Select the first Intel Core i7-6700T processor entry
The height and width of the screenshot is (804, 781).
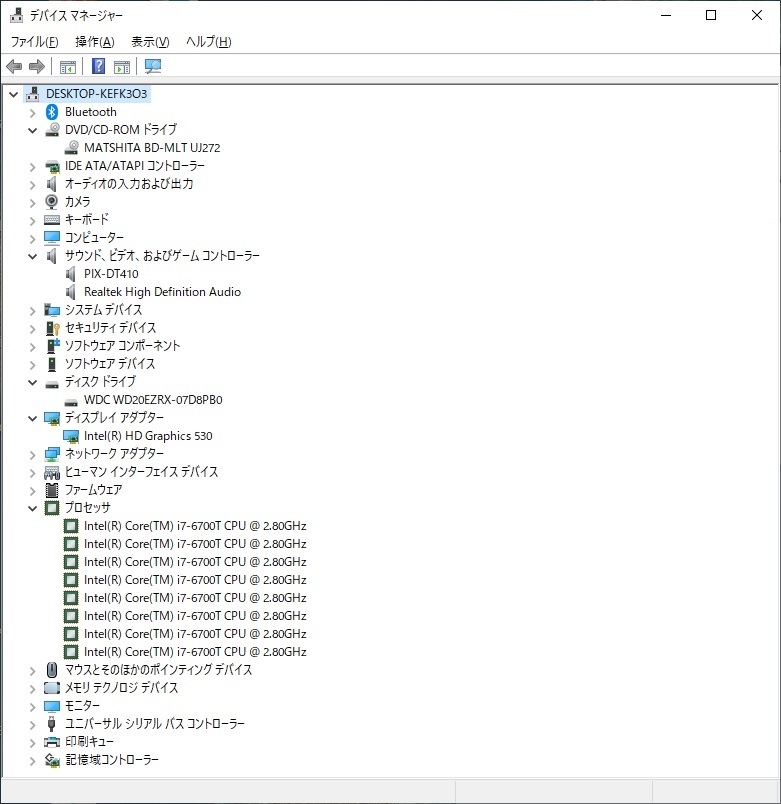point(195,526)
